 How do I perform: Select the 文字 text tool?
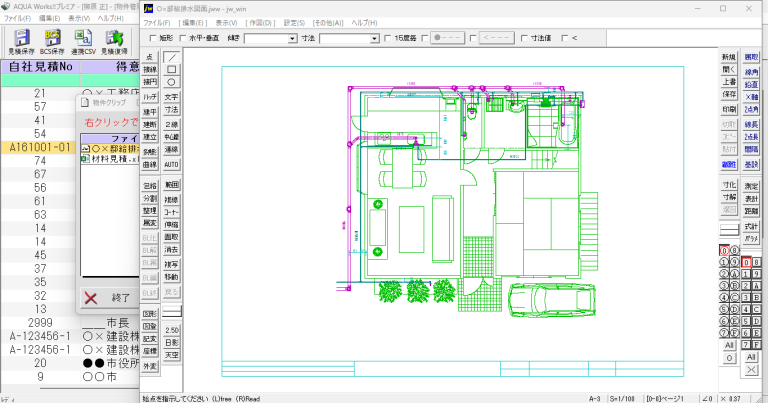pyautogui.click(x=171, y=96)
